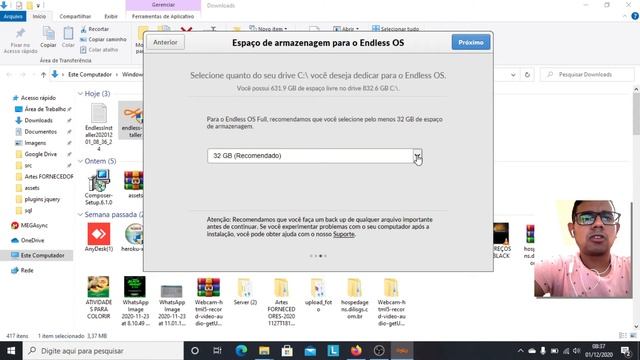
Task: Click the taskbar search box
Action: tap(104, 351)
